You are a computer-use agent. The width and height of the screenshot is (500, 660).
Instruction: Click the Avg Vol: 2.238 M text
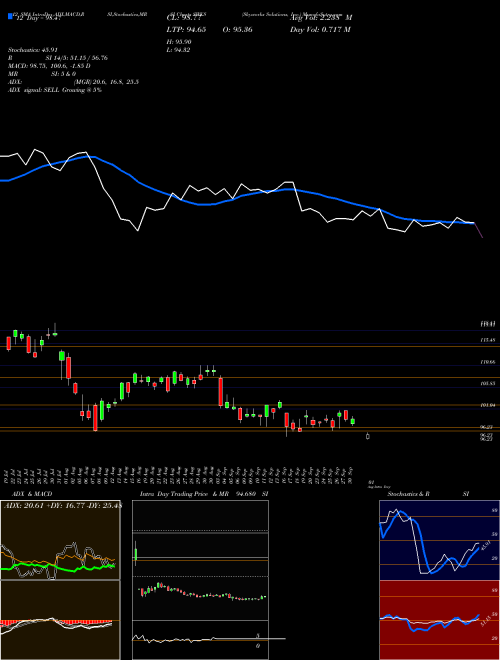coord(320,18)
